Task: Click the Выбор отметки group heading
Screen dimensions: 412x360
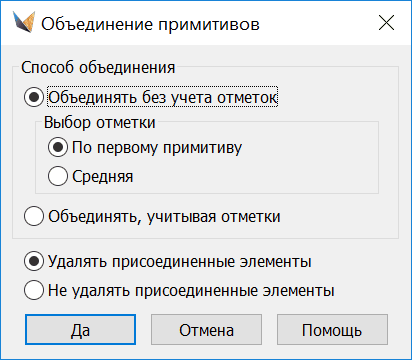Action: (x=100, y=122)
